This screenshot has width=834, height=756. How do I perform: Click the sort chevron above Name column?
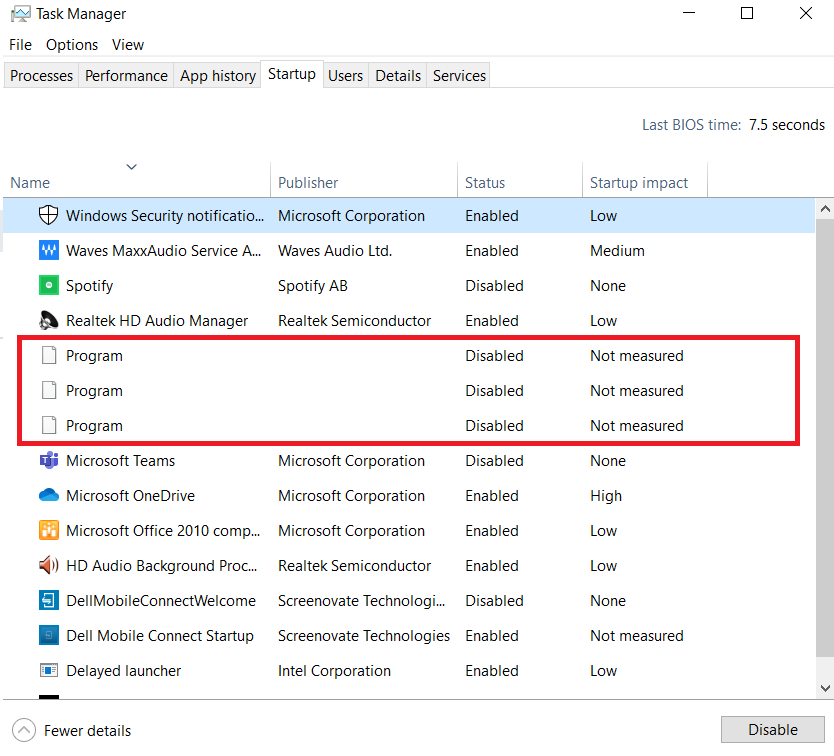click(131, 167)
